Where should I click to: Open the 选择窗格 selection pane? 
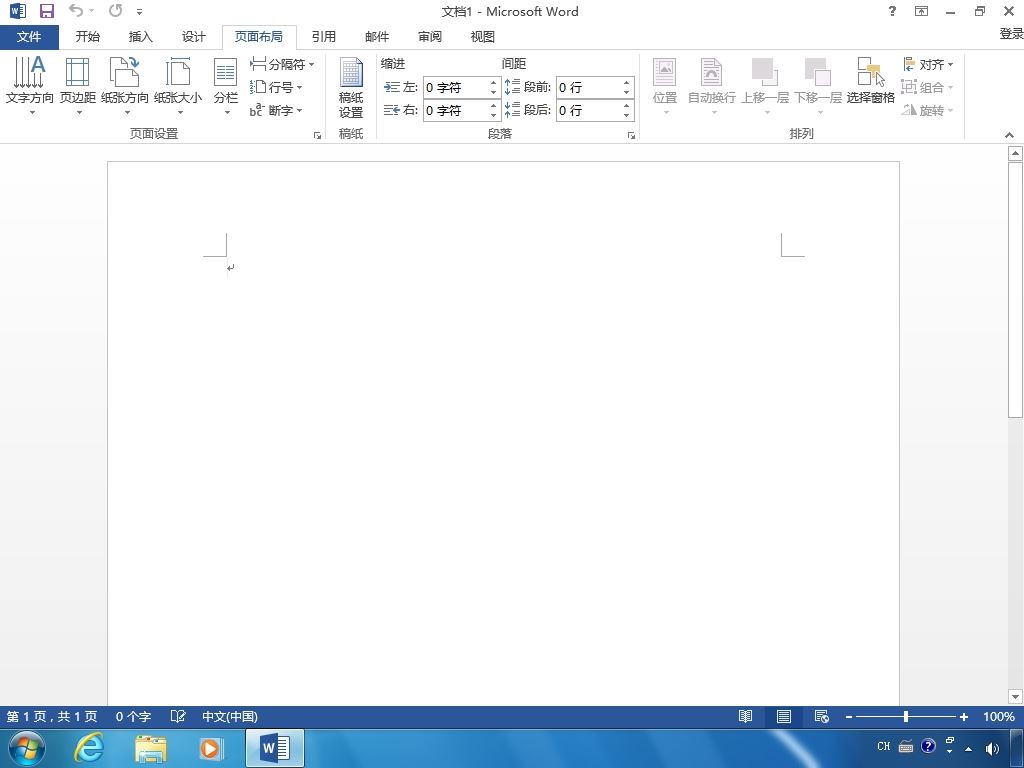[x=871, y=81]
